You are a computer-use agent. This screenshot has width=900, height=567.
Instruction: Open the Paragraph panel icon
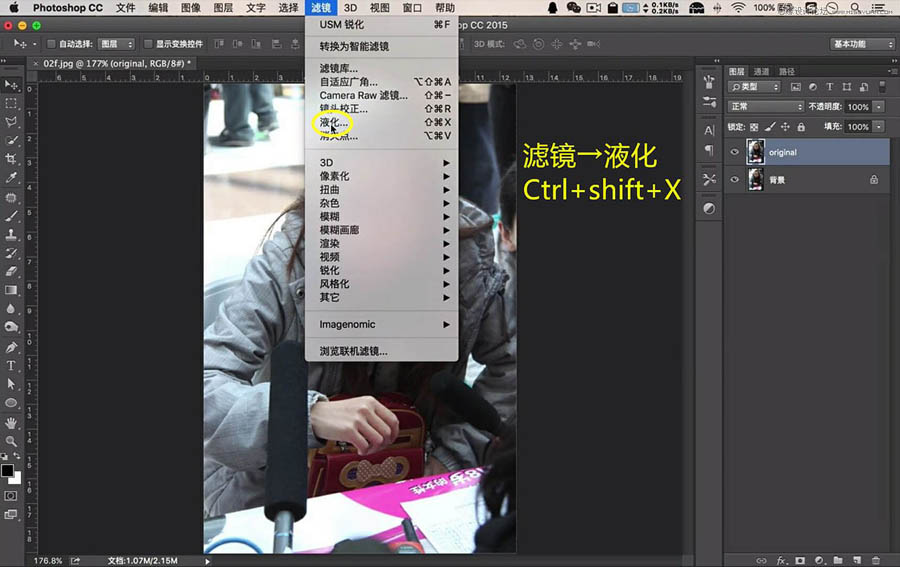coord(709,150)
